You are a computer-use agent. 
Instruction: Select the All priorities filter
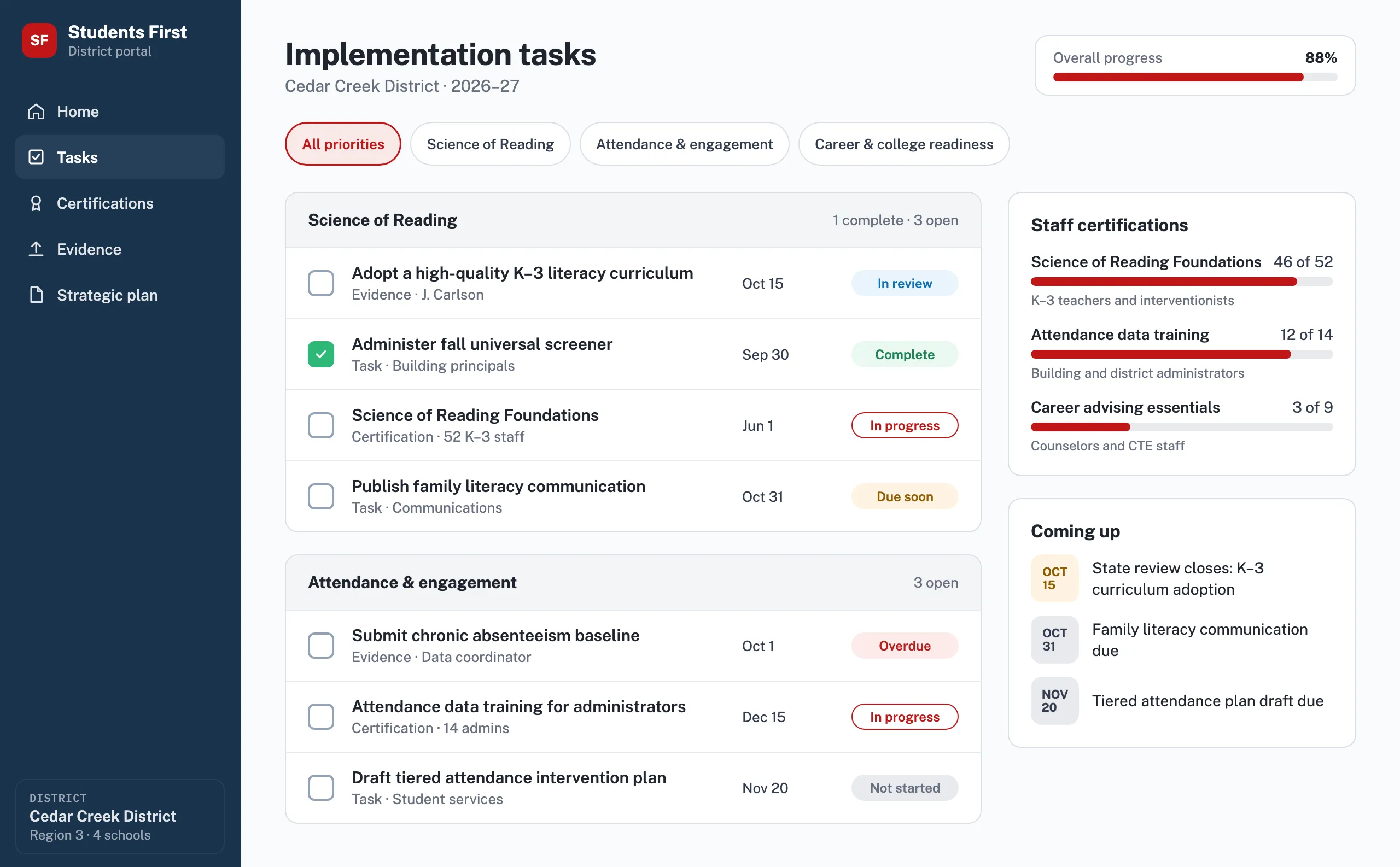[x=343, y=144]
